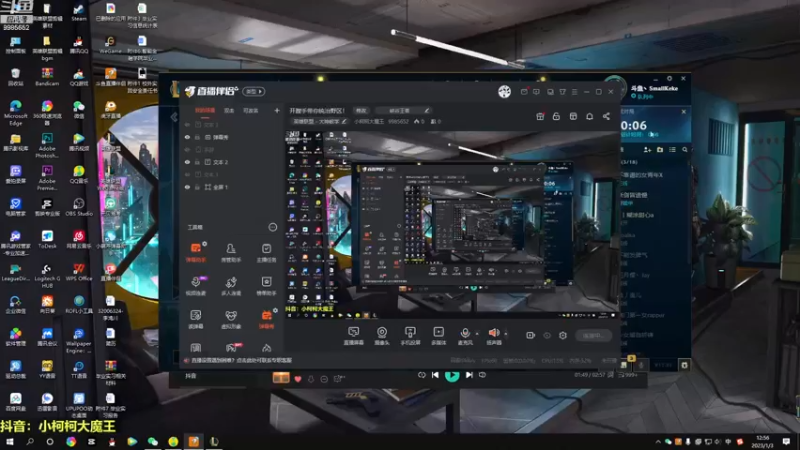Select the active orange scene tab
Viewport: 800px width, 450px height.
pyautogui.click(x=205, y=111)
